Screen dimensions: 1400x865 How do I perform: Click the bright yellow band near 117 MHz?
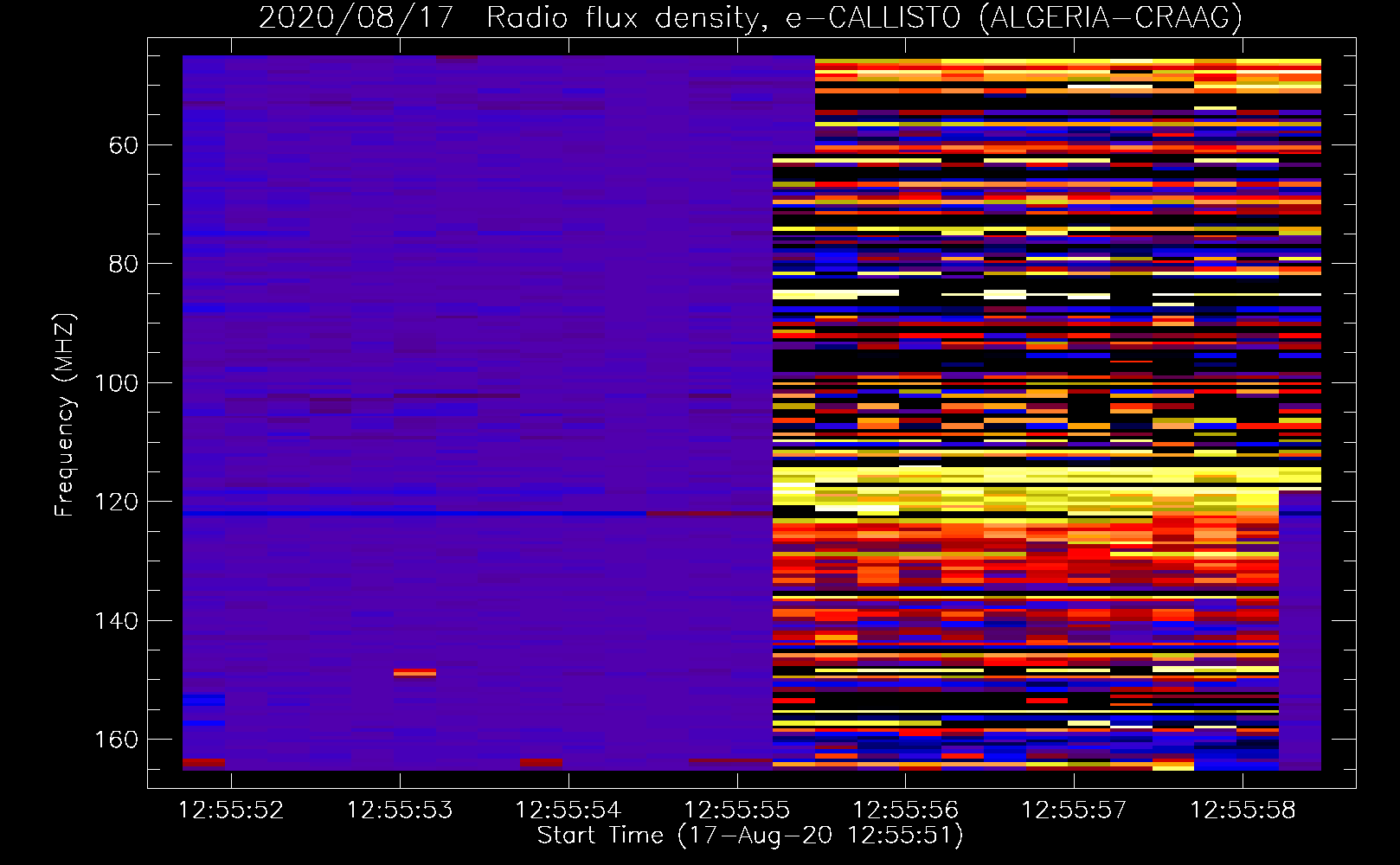(x=1047, y=475)
